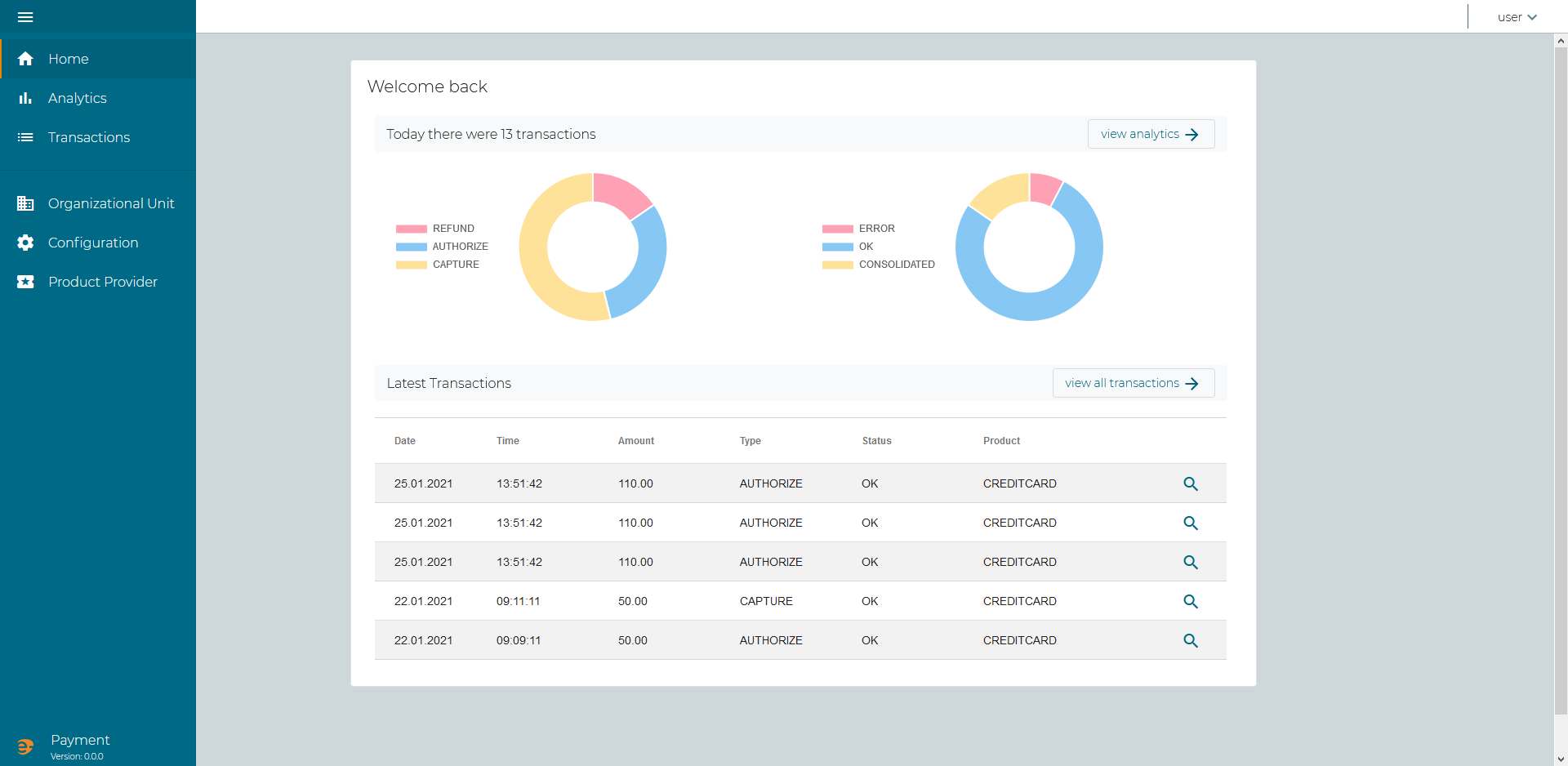1568x766 pixels.
Task: Click the Home house icon
Action: click(25, 59)
